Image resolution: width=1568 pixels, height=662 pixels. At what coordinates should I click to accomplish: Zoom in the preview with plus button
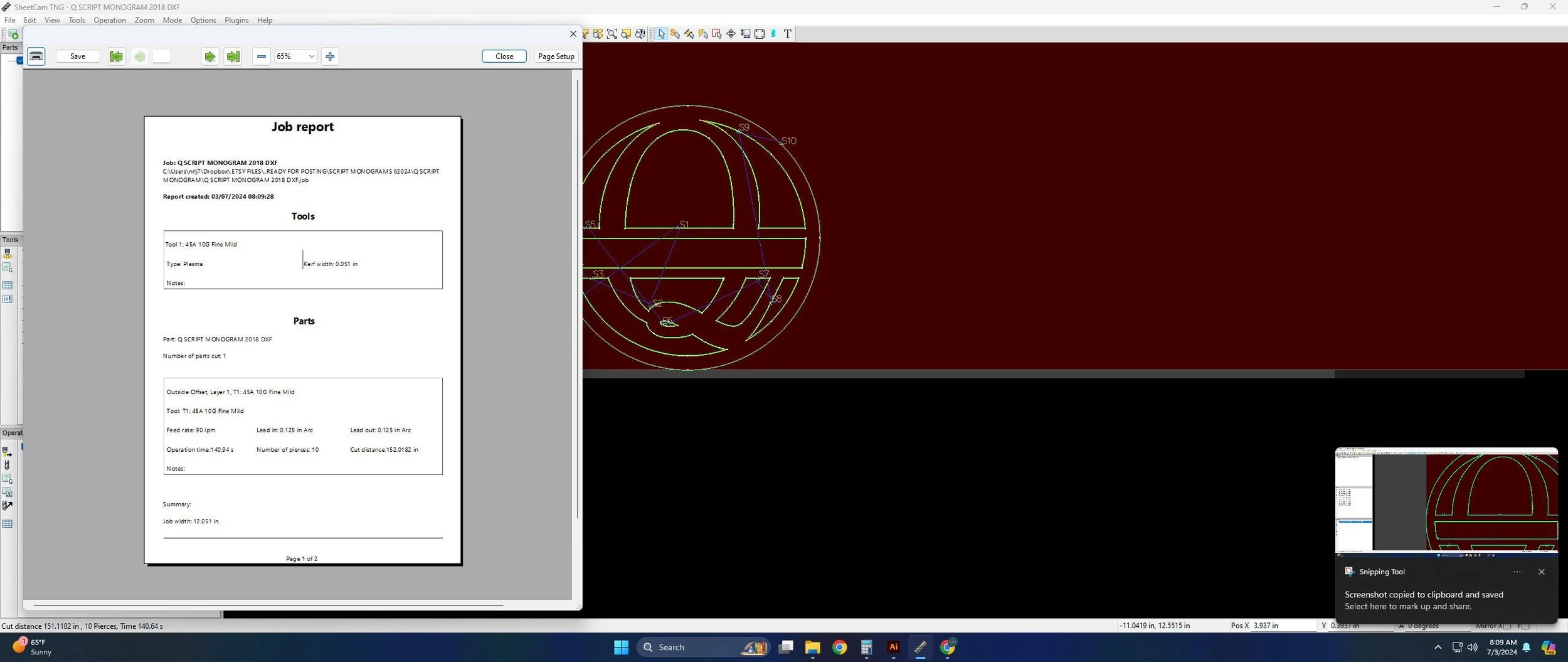click(330, 56)
